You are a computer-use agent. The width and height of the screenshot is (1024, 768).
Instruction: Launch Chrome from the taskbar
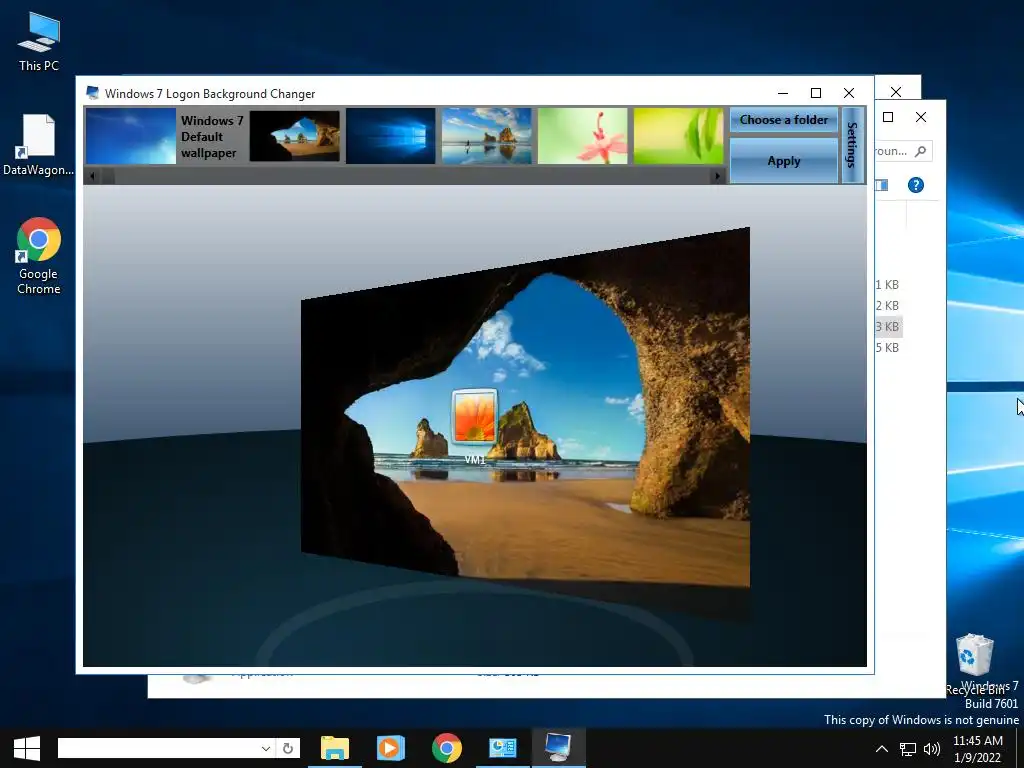click(x=447, y=748)
